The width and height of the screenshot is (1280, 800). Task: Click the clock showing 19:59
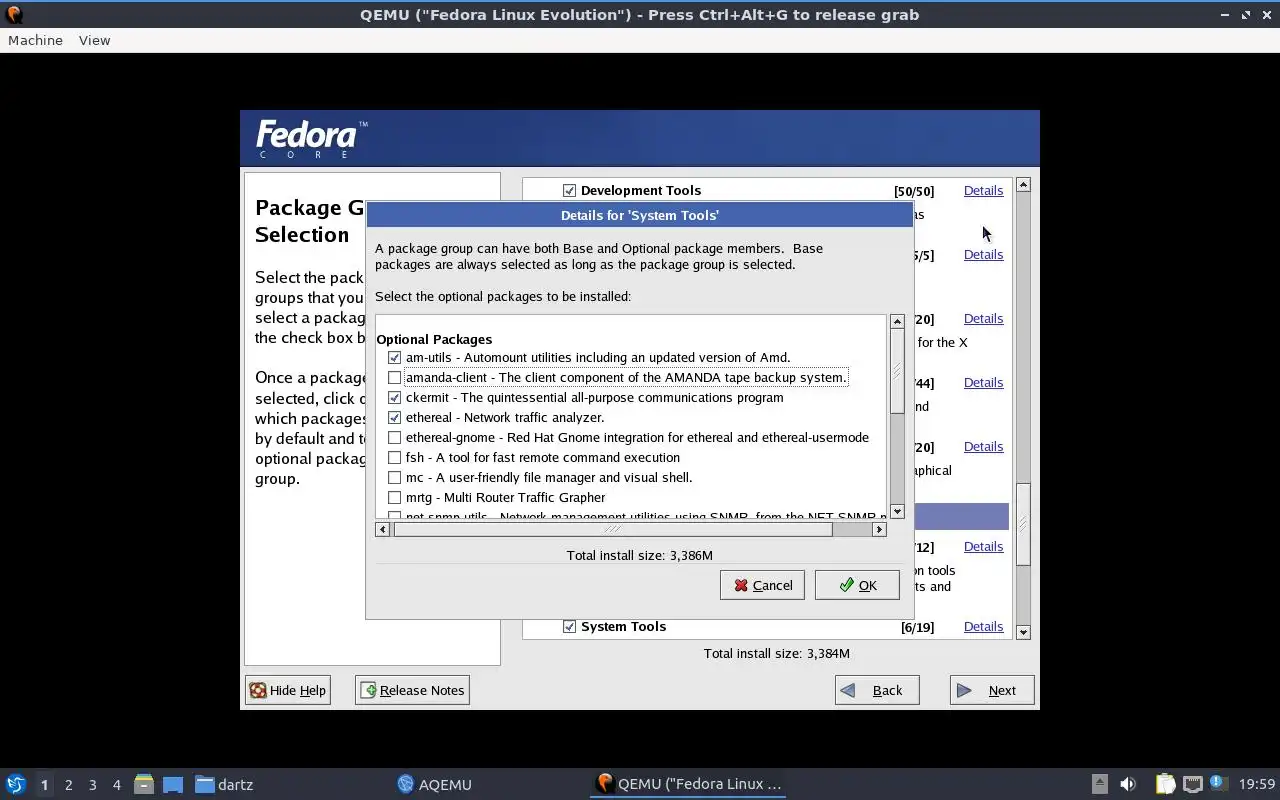(x=1257, y=784)
